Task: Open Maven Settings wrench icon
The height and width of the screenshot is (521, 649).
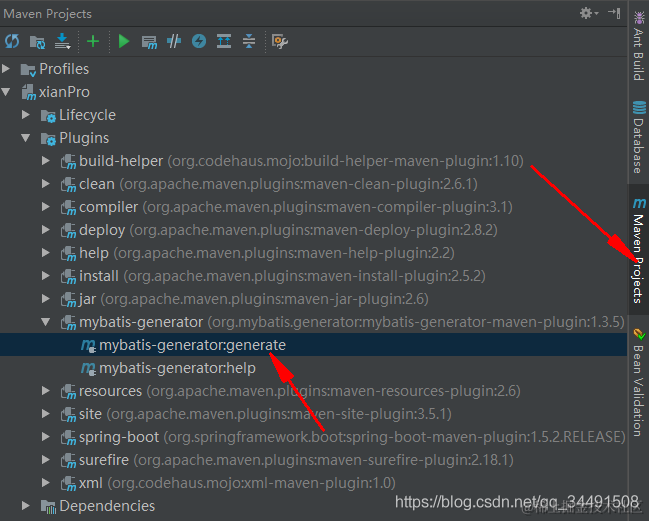Action: [280, 41]
